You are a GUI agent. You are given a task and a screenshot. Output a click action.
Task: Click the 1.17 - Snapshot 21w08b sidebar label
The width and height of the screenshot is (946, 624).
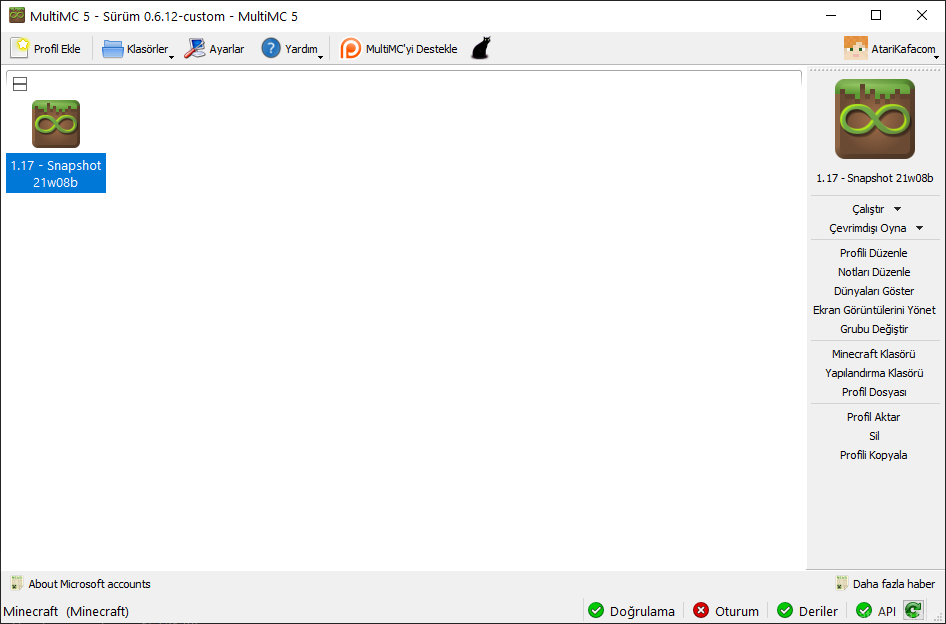point(875,178)
